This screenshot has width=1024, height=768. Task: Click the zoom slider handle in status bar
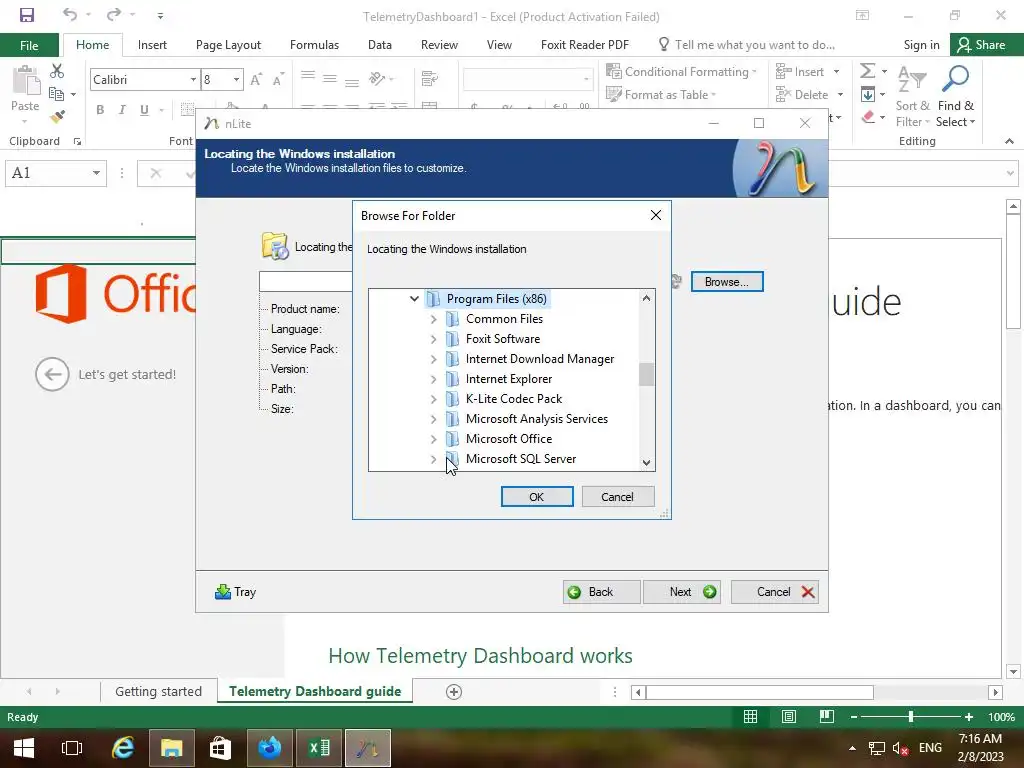tap(910, 717)
